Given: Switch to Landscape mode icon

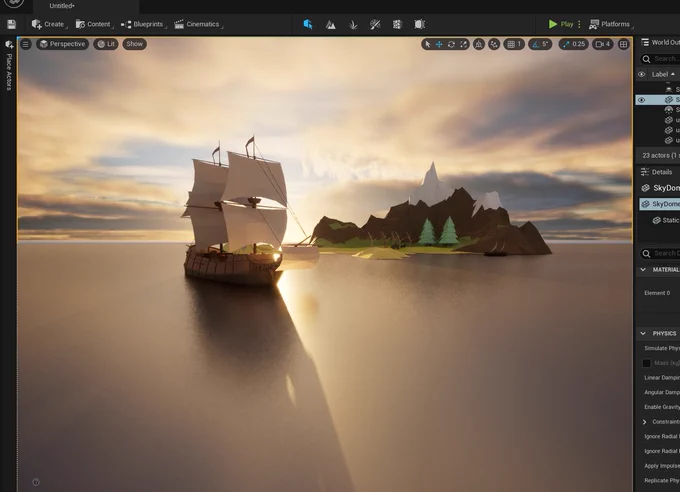Looking at the screenshot, I should coord(330,25).
